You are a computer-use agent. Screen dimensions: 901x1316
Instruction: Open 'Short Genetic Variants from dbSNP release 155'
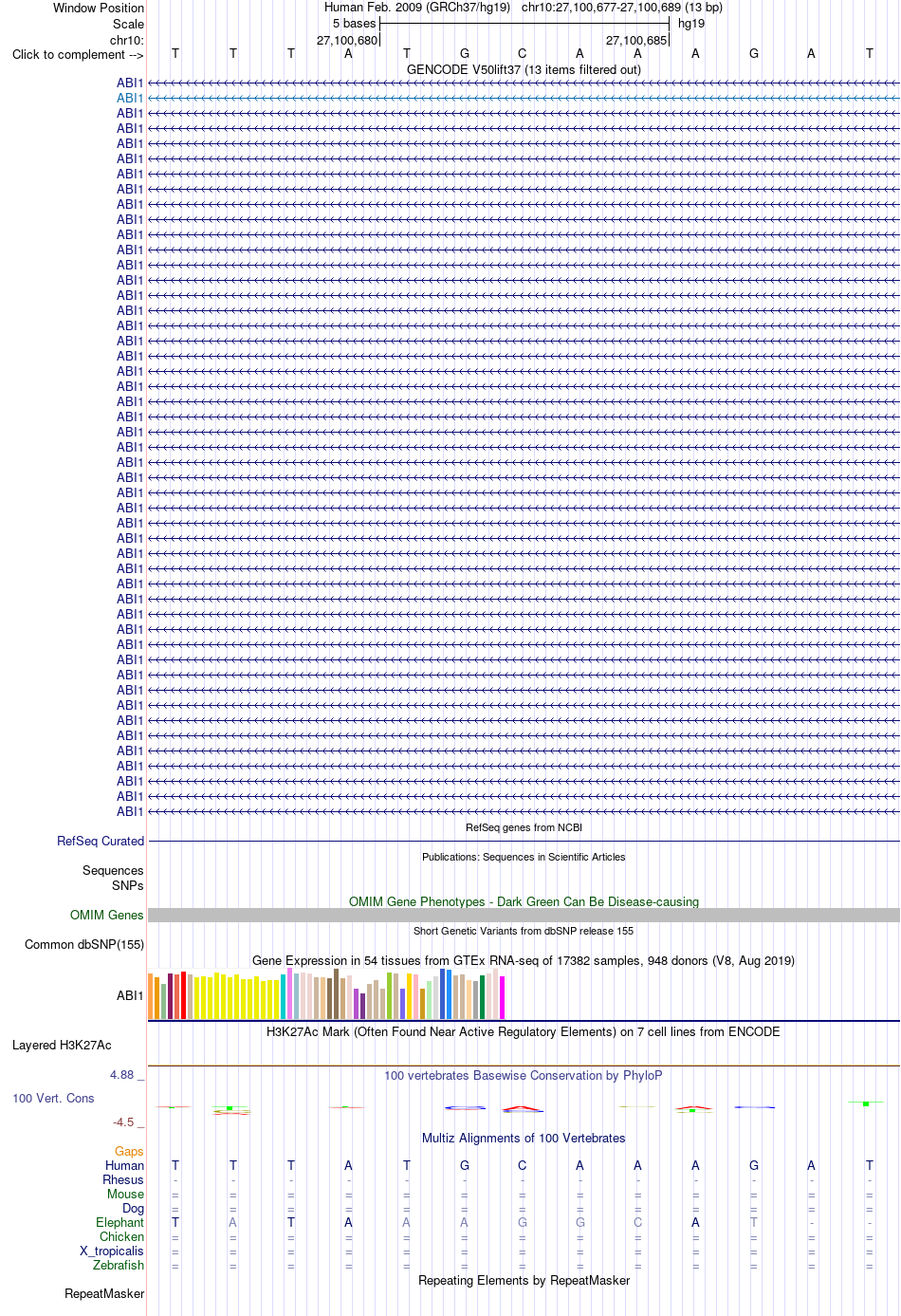pos(524,931)
